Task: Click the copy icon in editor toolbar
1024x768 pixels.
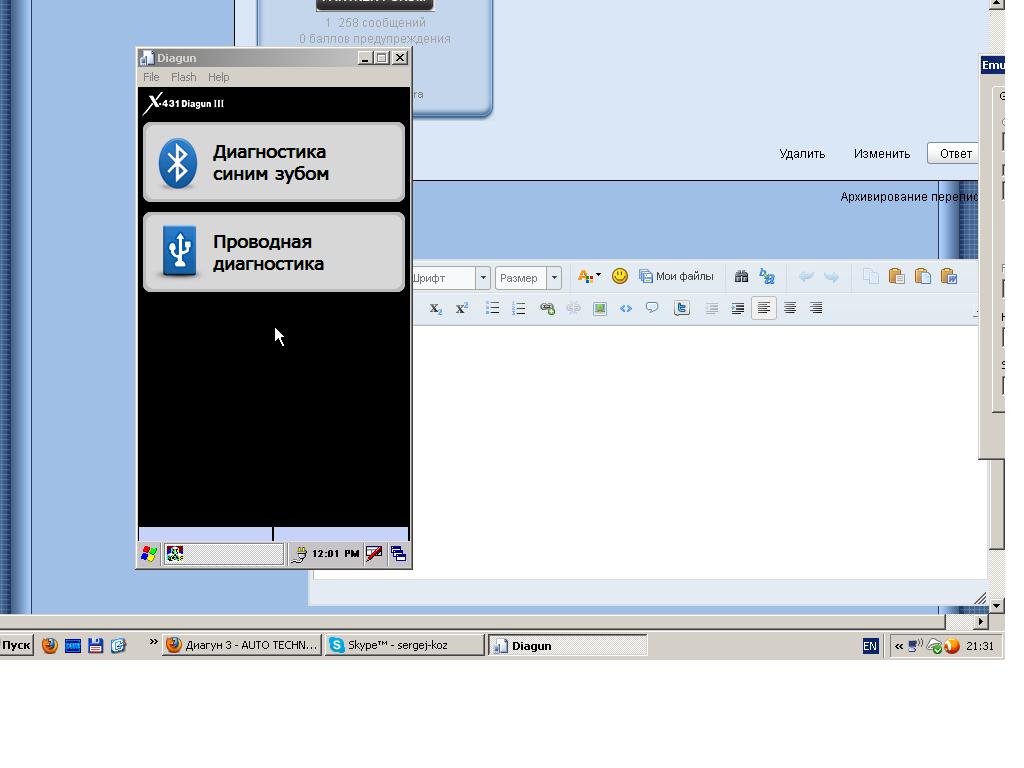Action: click(871, 276)
